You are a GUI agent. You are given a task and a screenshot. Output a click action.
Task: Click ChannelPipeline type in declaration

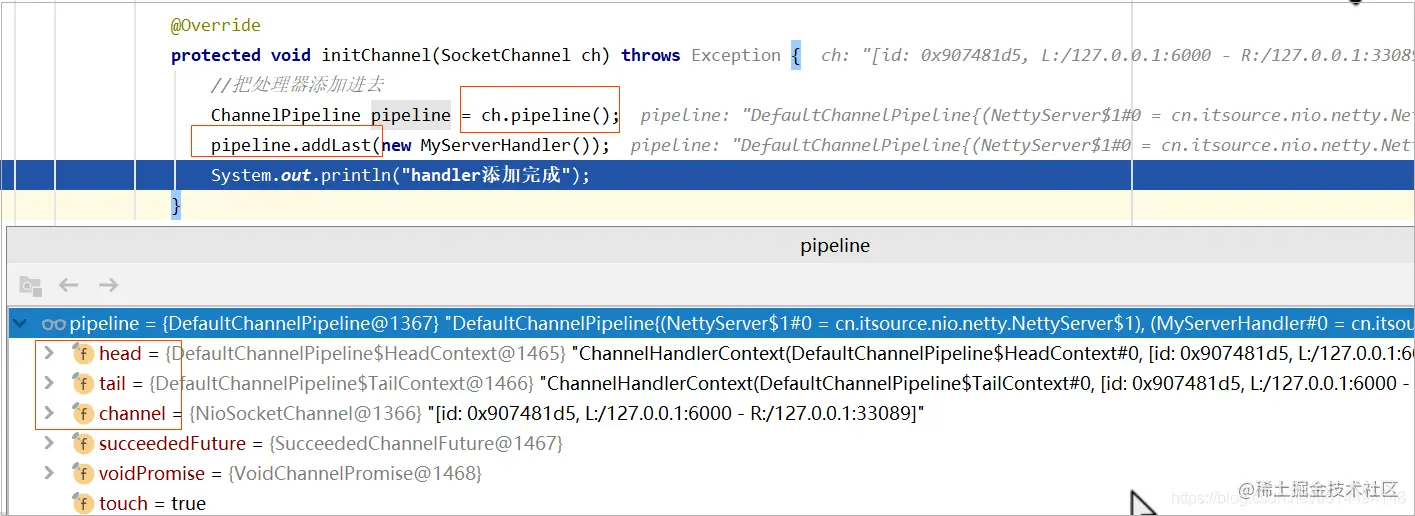click(286, 115)
